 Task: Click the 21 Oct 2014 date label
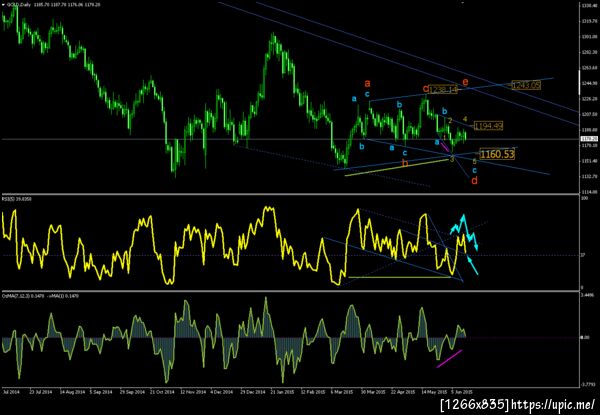click(162, 392)
